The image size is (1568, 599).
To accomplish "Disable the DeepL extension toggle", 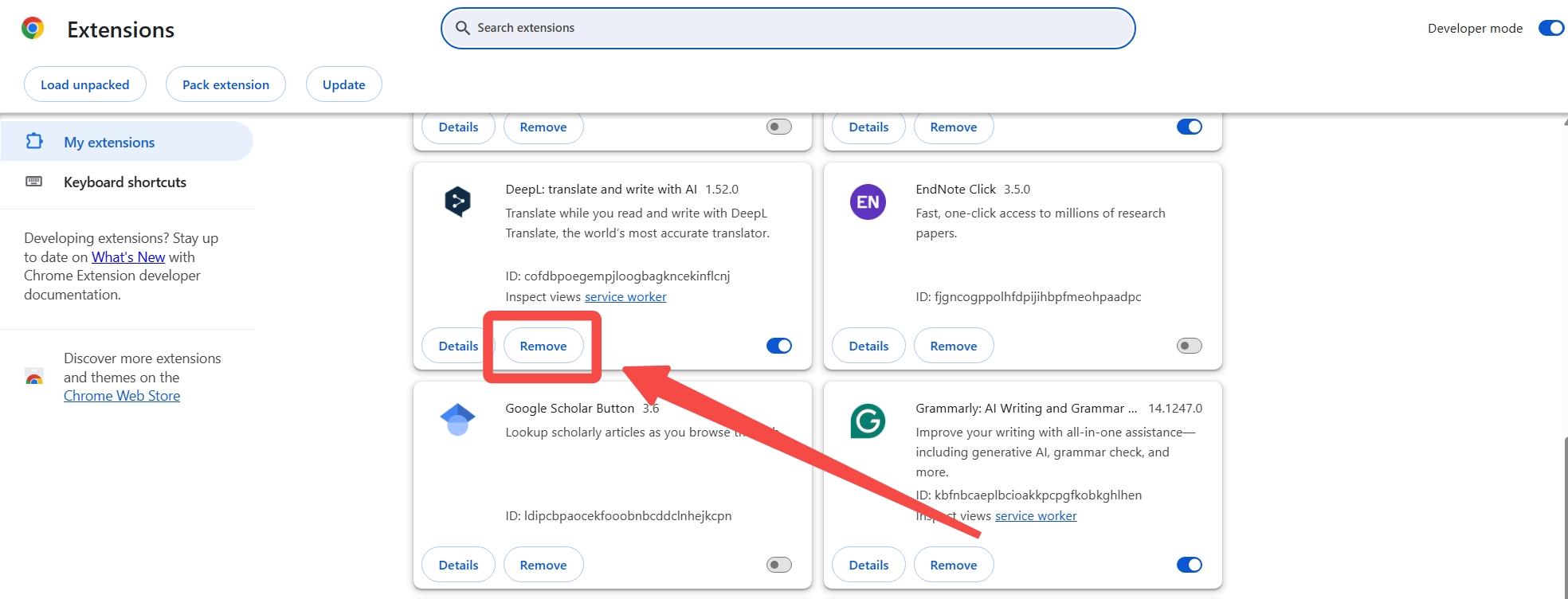I will [778, 346].
